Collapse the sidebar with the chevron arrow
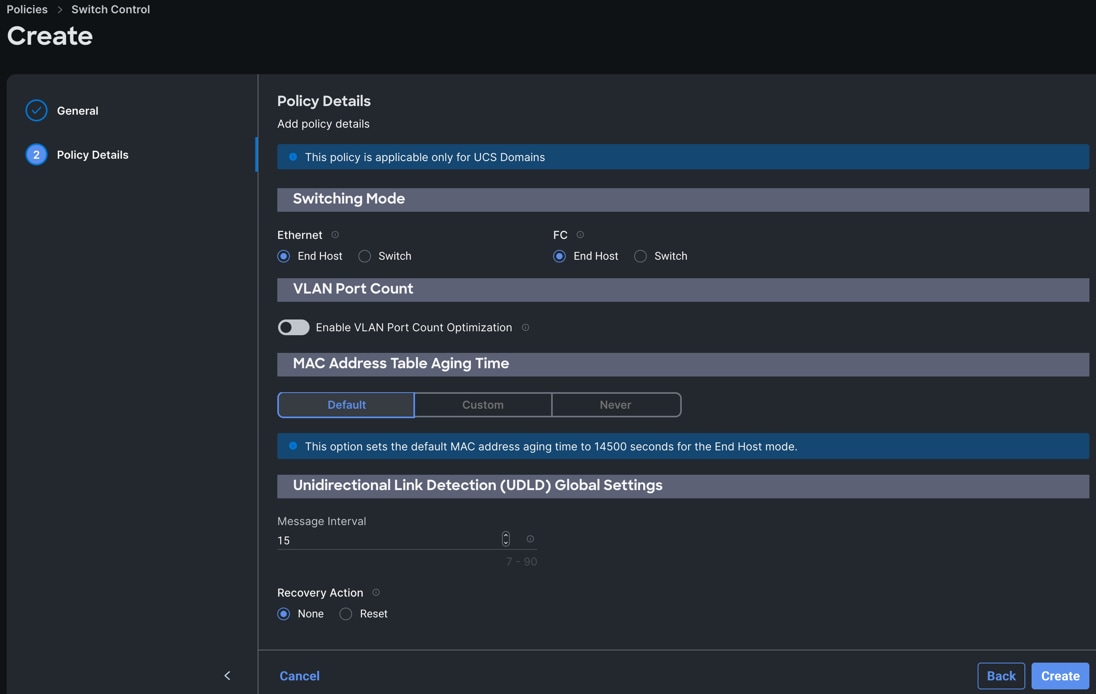This screenshot has width=1096, height=694. tap(227, 676)
